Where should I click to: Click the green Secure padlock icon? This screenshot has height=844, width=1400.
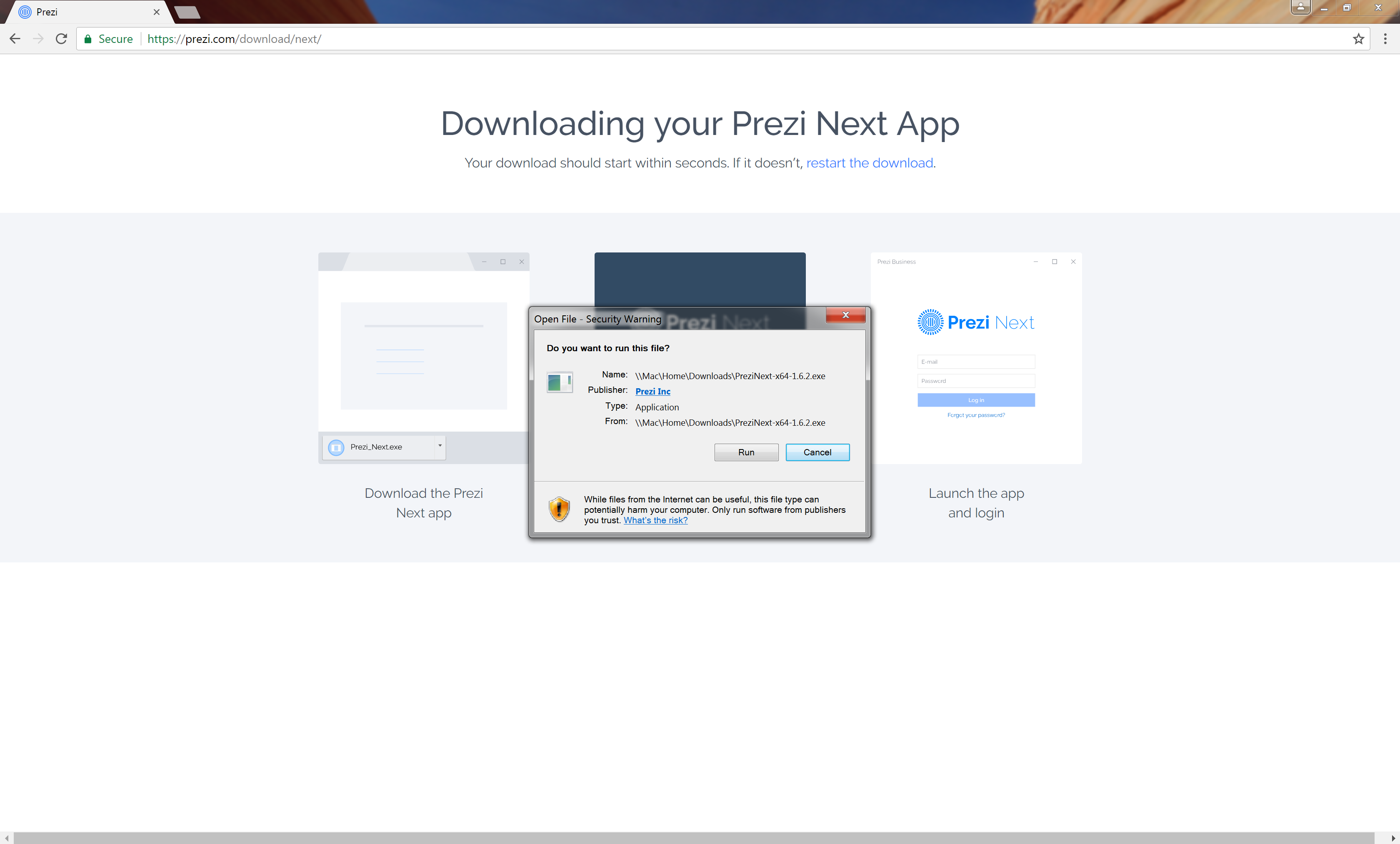[x=88, y=39]
